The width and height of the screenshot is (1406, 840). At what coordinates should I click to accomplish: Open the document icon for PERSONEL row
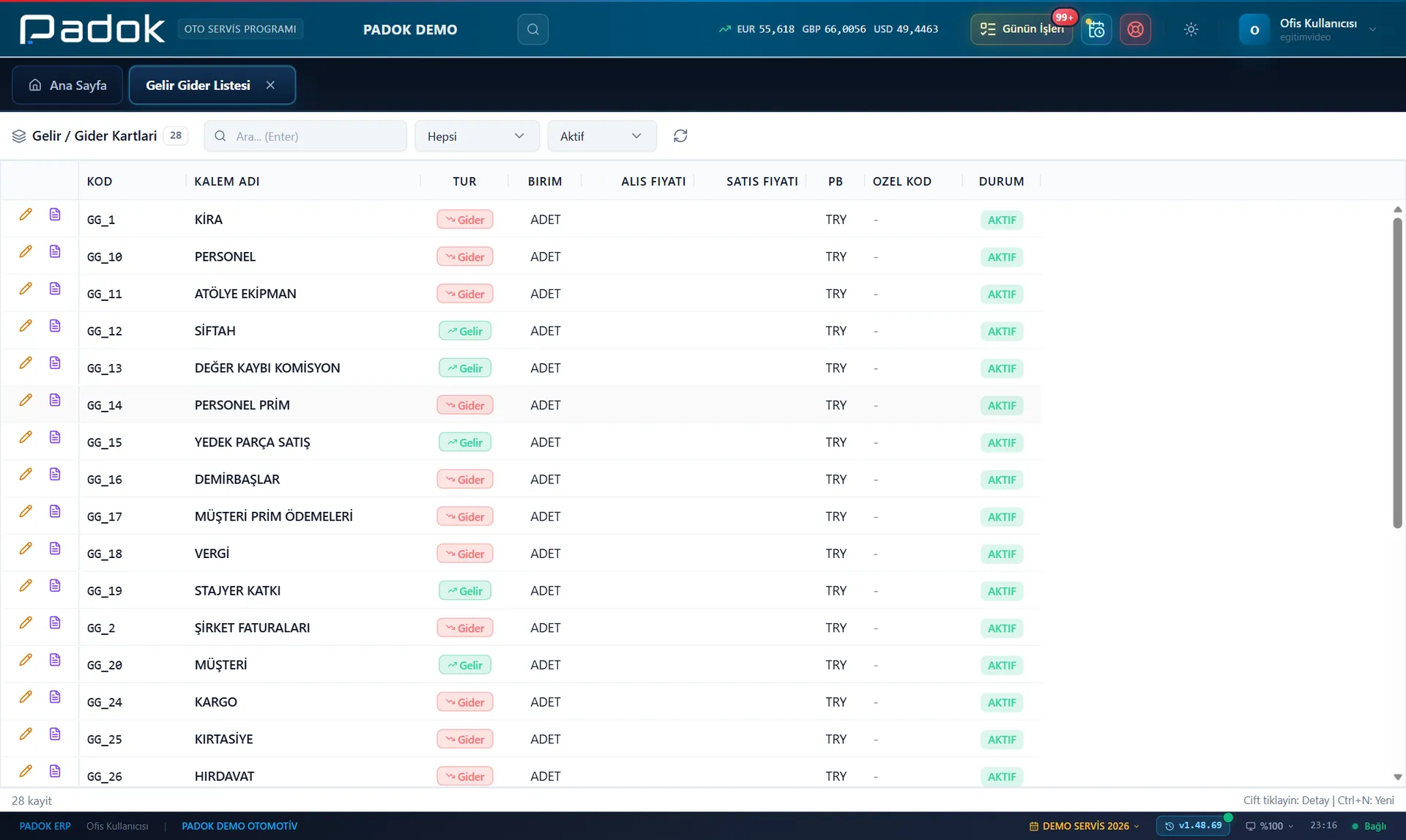55,252
